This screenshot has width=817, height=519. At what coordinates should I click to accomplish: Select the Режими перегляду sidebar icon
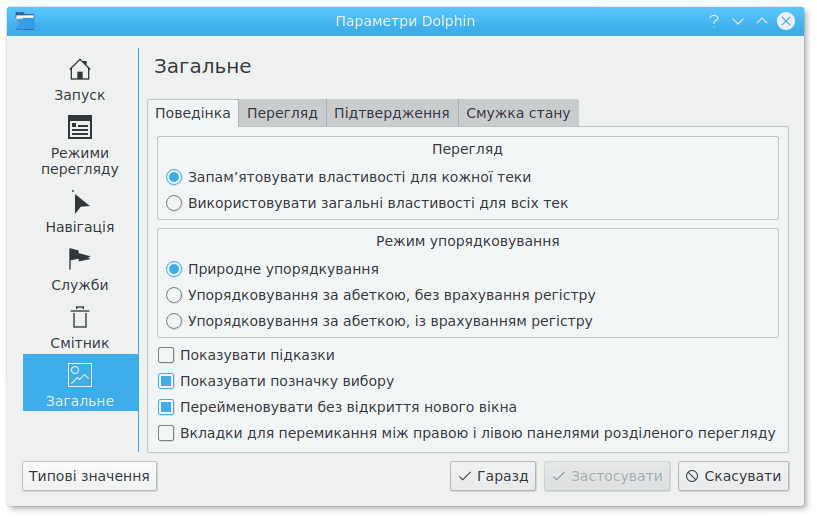[x=80, y=128]
